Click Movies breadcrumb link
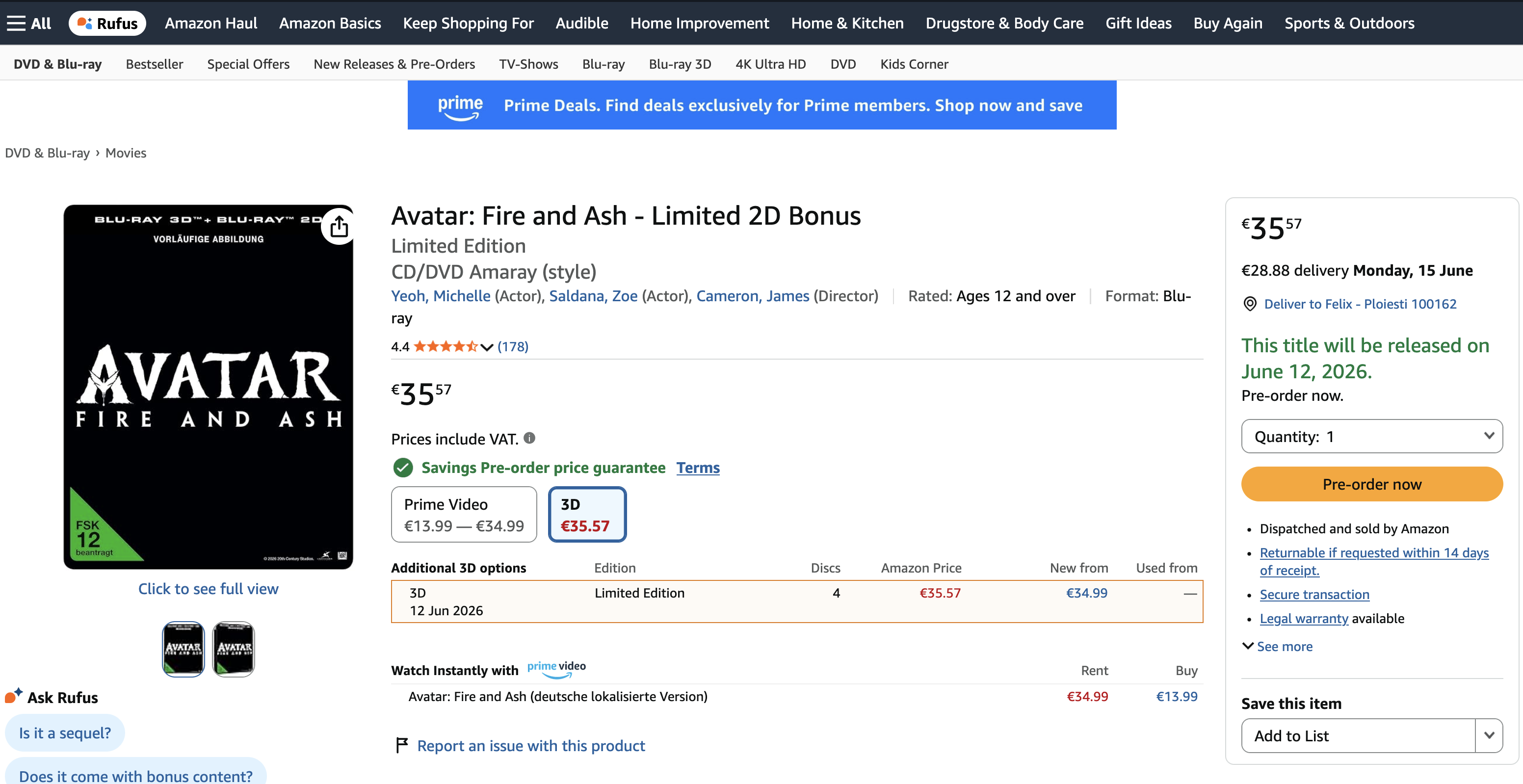 tap(126, 153)
